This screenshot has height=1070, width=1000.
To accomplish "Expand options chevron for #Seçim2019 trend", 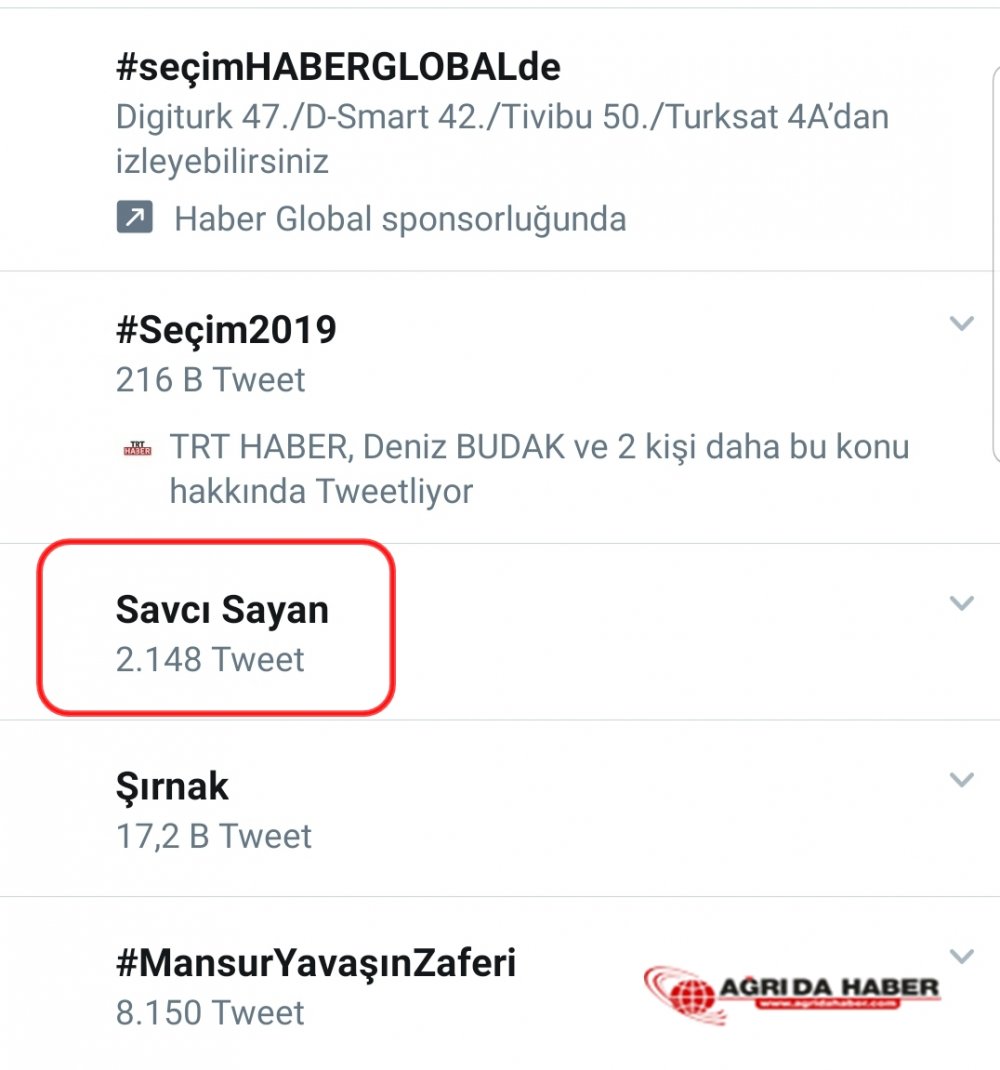I will (961, 323).
